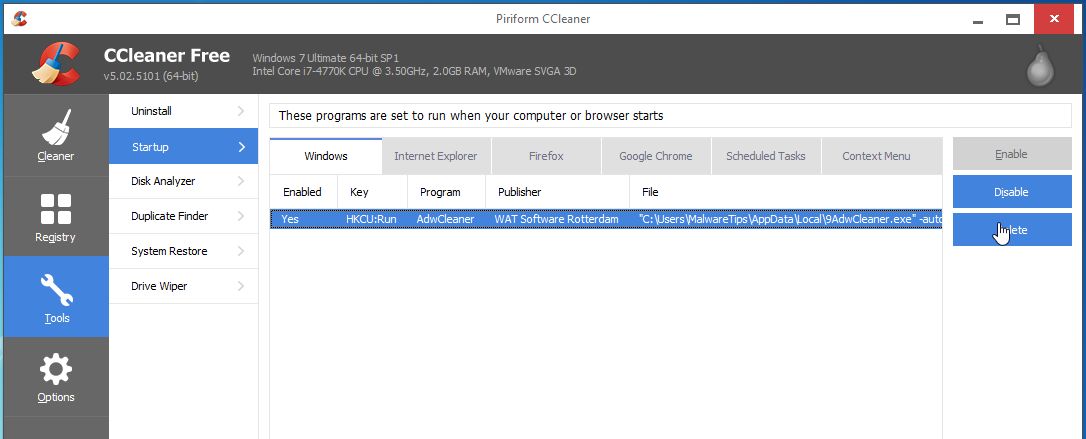Image resolution: width=1086 pixels, height=439 pixels.
Task: Sort by the Enabled column header
Action: coord(303,192)
